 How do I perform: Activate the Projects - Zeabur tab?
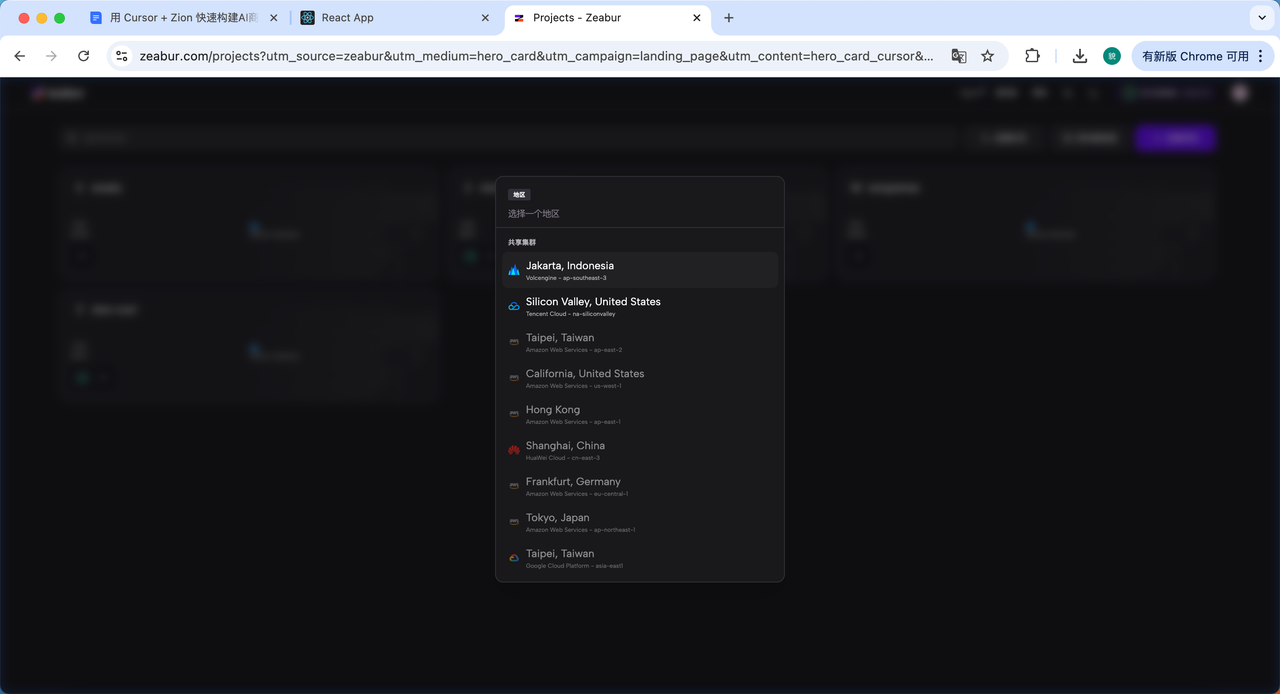(605, 18)
